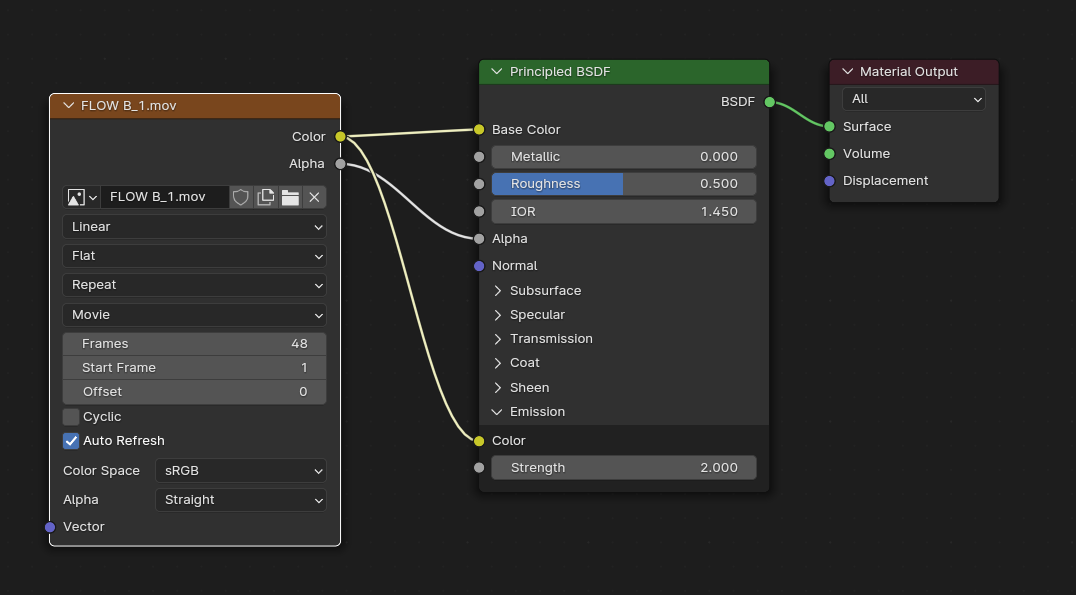Screen dimensions: 1076x595
Task: Click the Emission Strength value slider
Action: click(x=624, y=467)
